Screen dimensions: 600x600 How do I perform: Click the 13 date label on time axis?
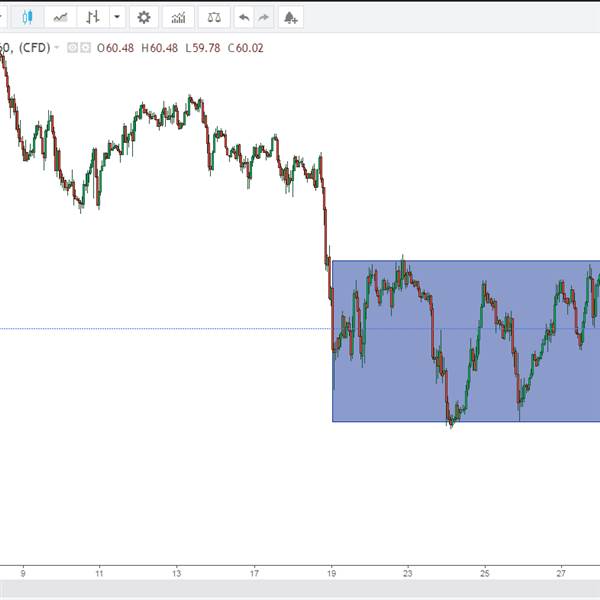coord(176,573)
